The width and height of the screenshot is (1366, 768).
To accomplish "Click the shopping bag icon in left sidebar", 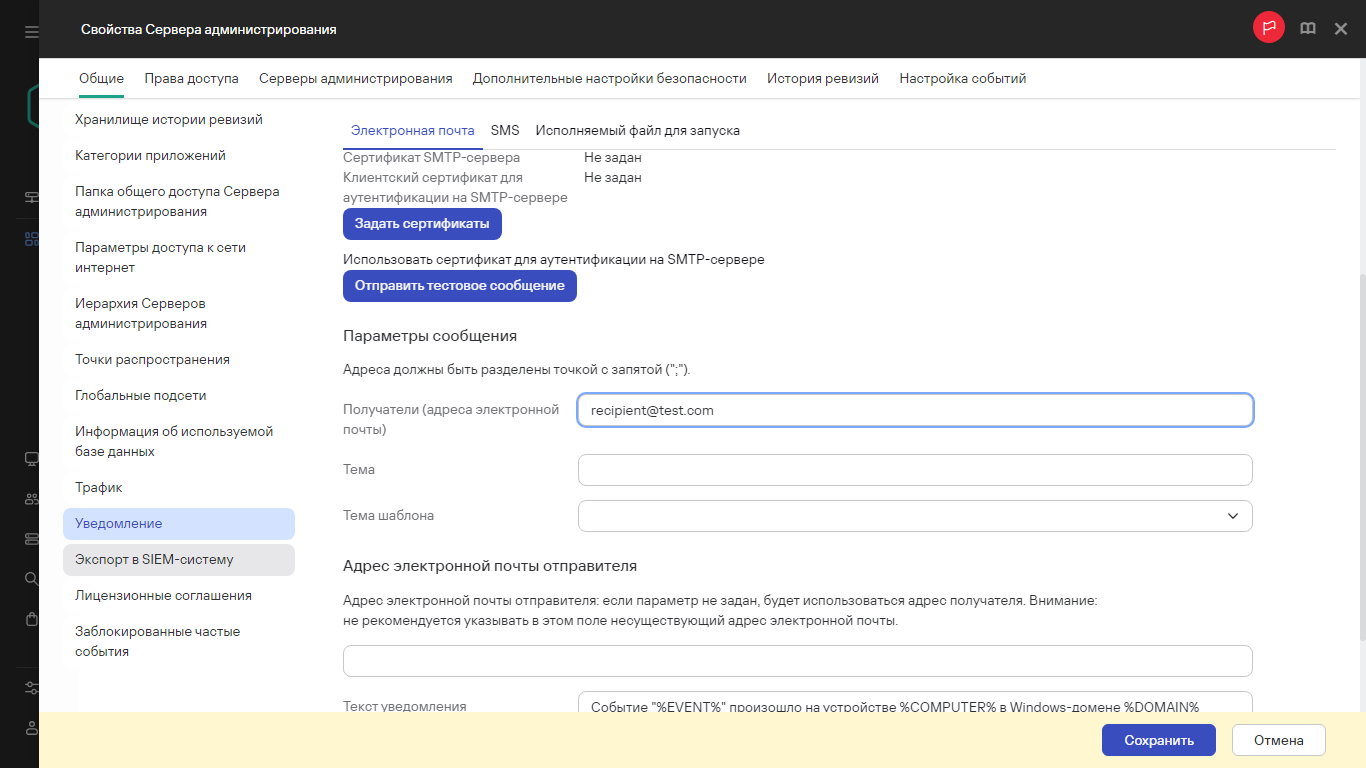I will 31,619.
